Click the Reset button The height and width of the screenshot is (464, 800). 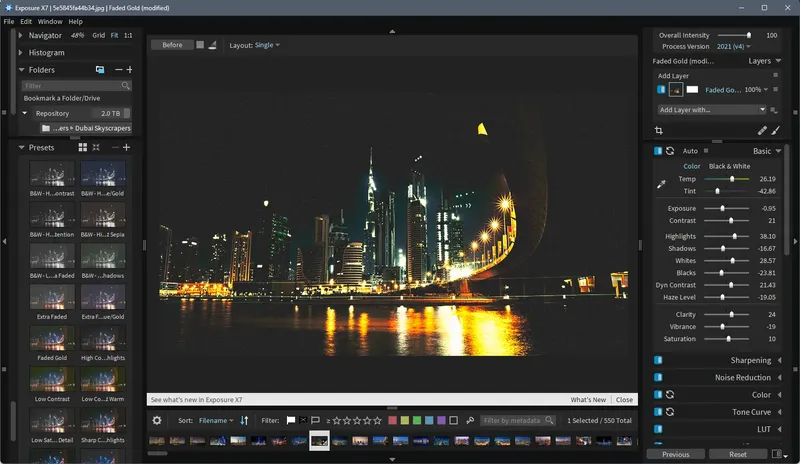(x=738, y=454)
